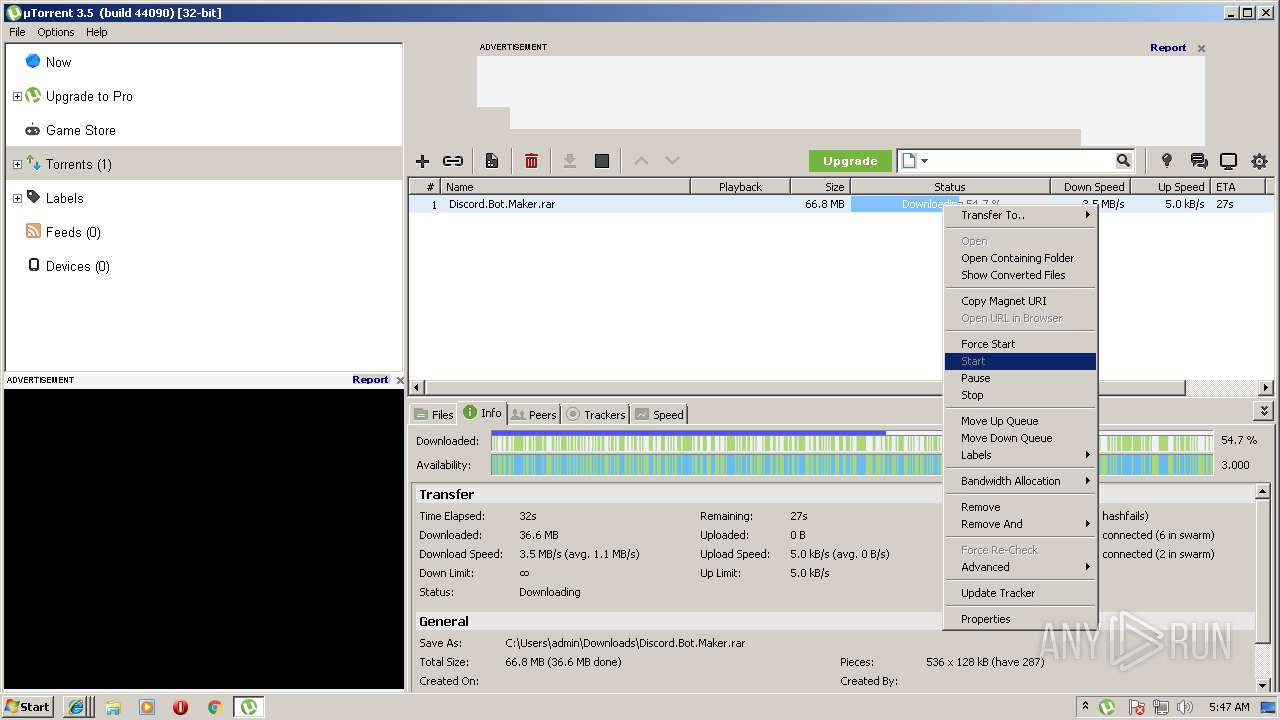Click the Add Torrent plus icon

point(422,161)
